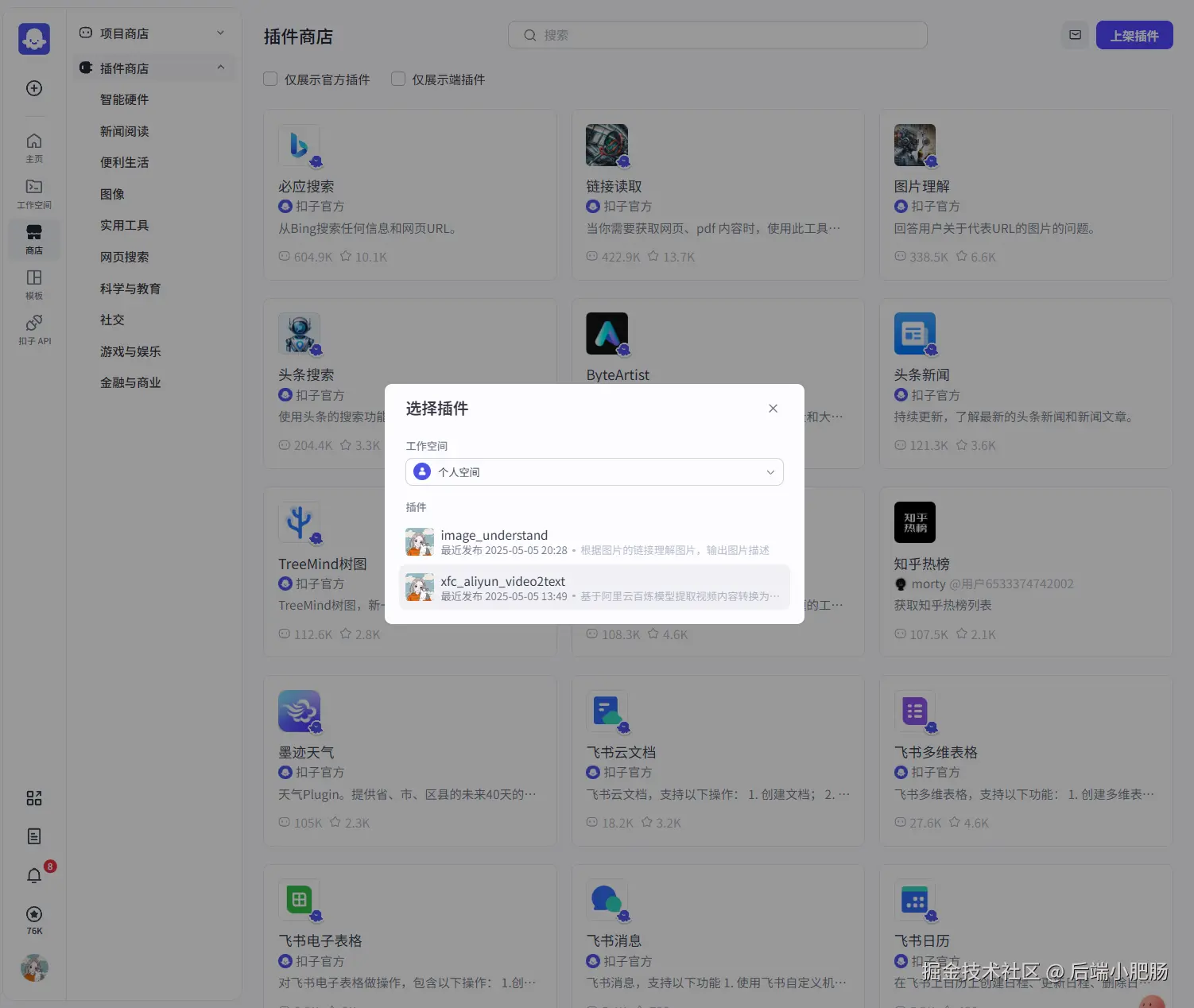This screenshot has width=1194, height=1008.
Task: Select the xfc_aliyun_video2text plugin row
Action: pyautogui.click(x=595, y=587)
